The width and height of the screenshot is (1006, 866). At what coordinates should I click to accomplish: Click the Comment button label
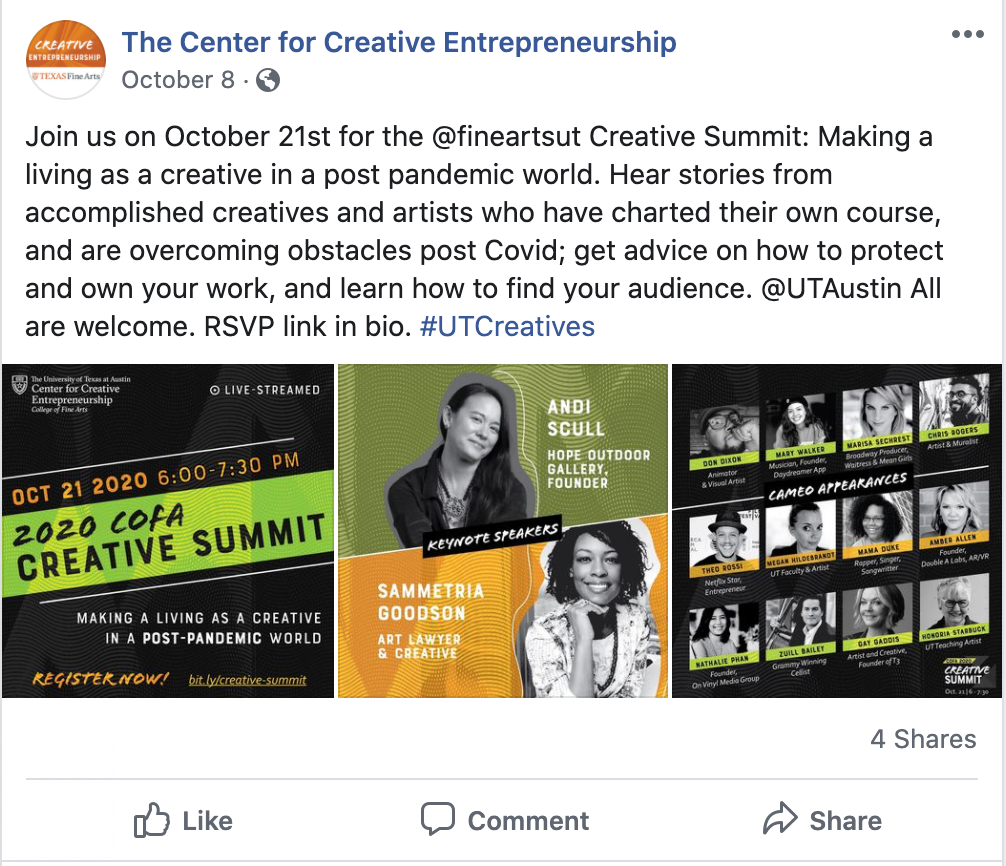click(528, 820)
